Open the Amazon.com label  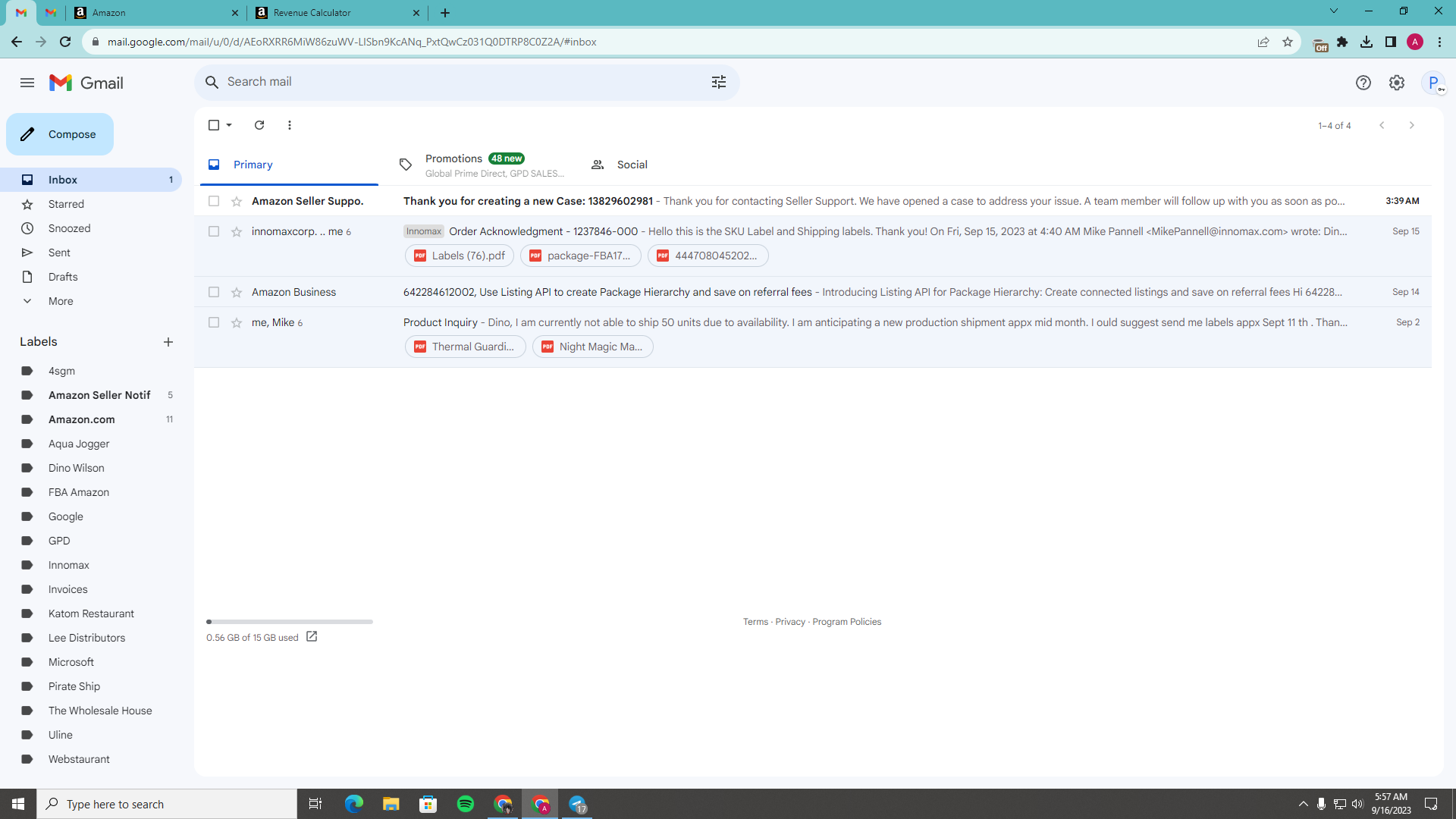(x=91, y=419)
